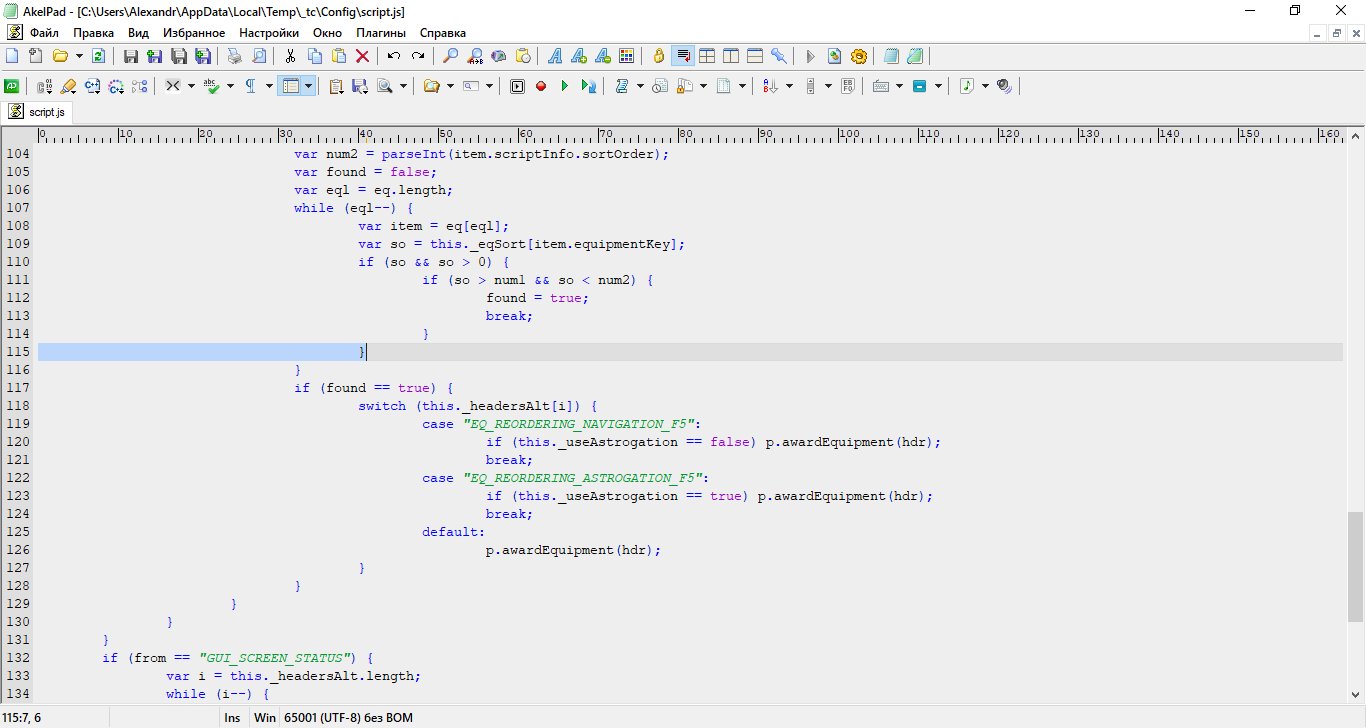Toggle the paragraph mark symbols display
The image size is (1366, 728).
pyautogui.click(x=251, y=86)
